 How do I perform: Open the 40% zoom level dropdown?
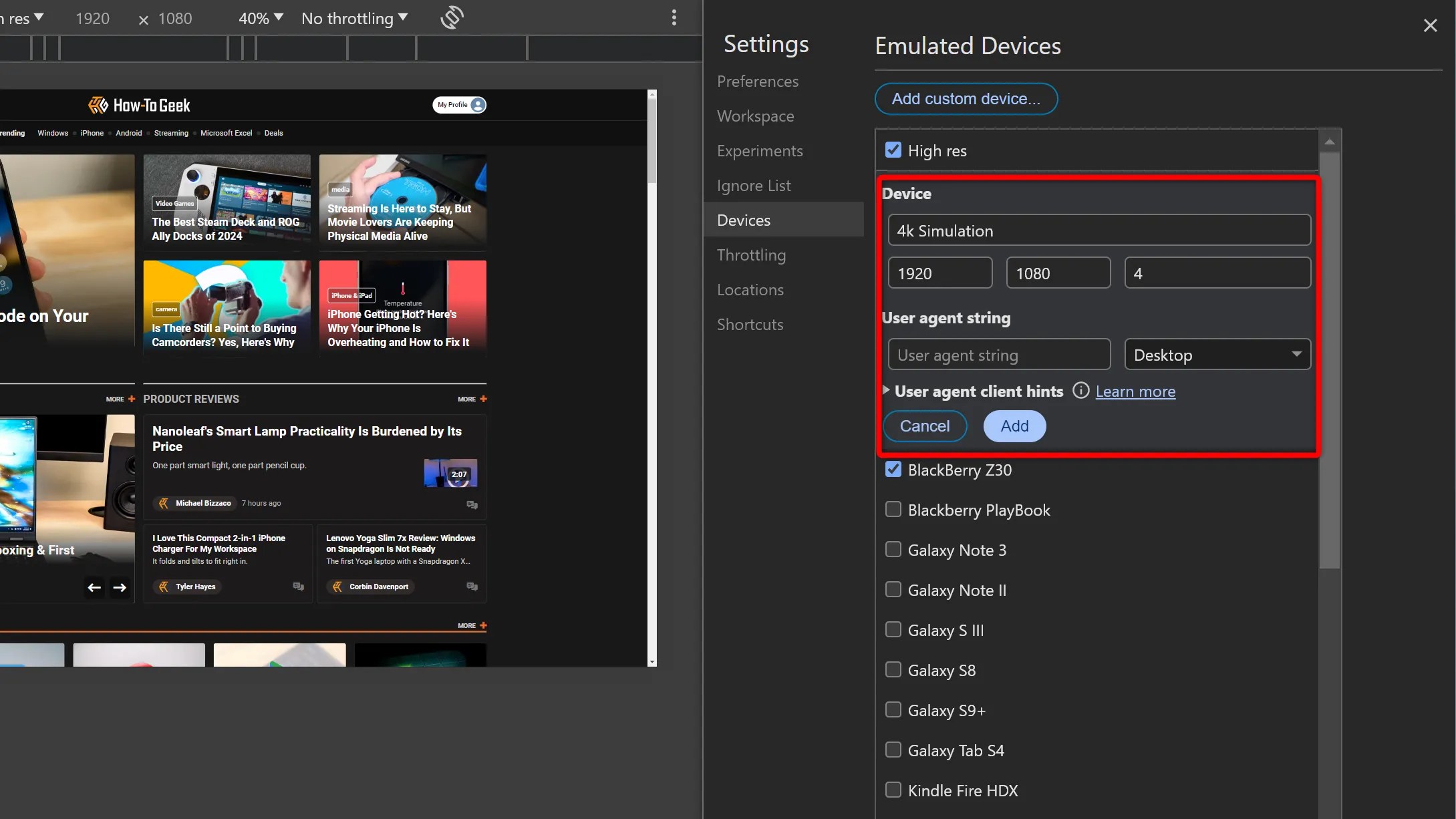pos(260,17)
